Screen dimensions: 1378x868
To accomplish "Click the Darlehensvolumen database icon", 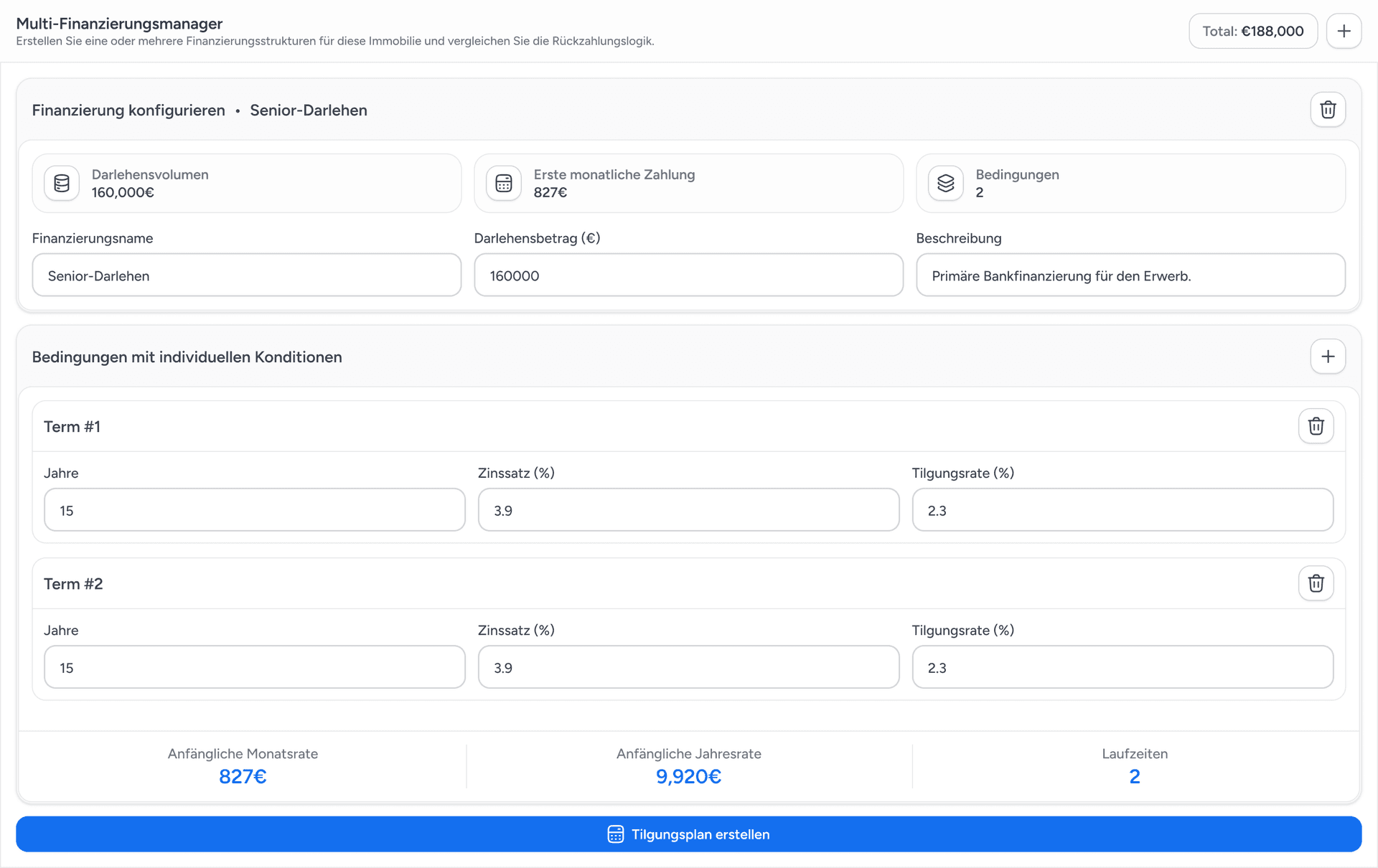I will pyautogui.click(x=62, y=184).
